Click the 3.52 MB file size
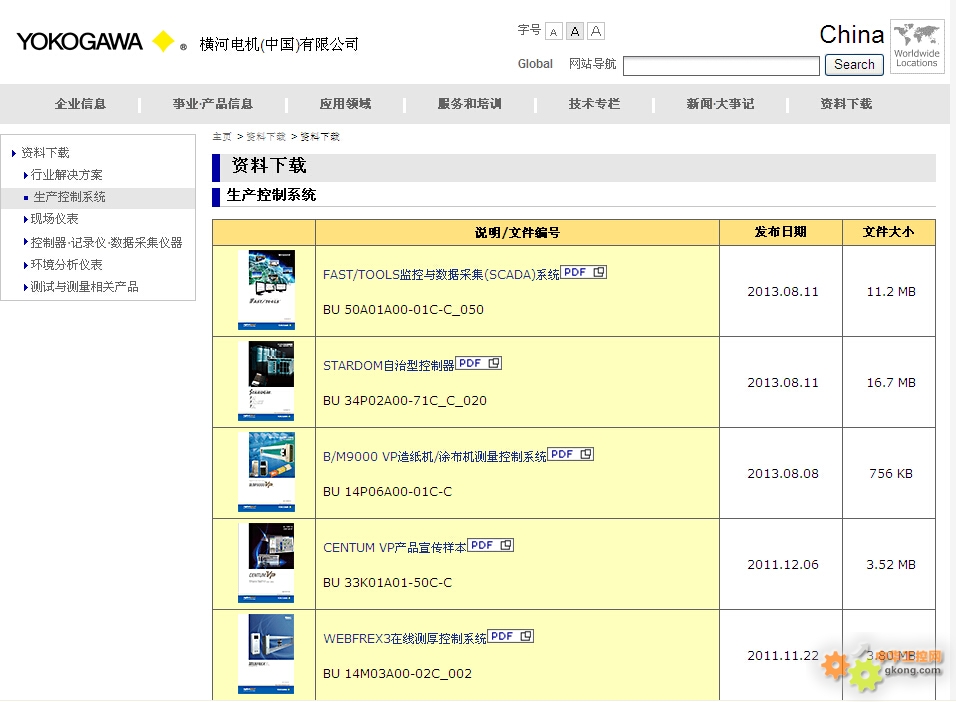The height and width of the screenshot is (702, 956). [x=891, y=564]
